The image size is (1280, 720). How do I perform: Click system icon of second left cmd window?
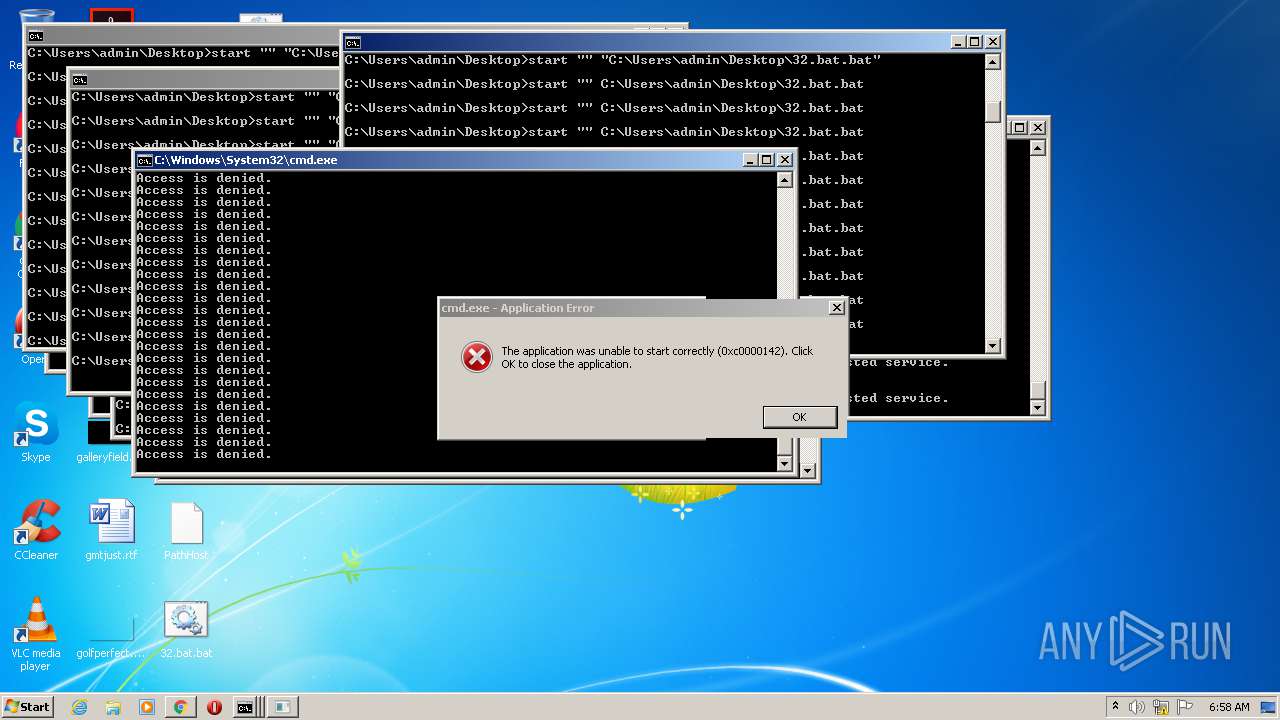(x=80, y=79)
